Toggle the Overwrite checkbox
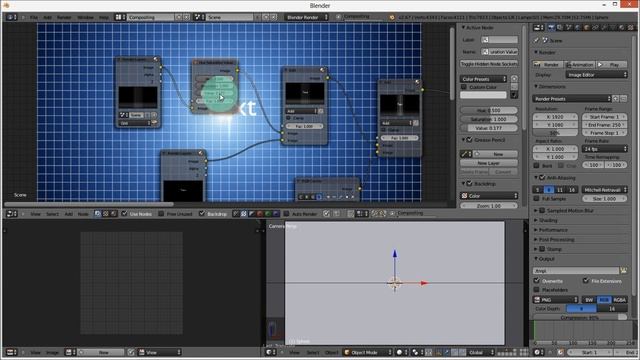Image resolution: width=640 pixels, height=360 pixels. click(537, 281)
